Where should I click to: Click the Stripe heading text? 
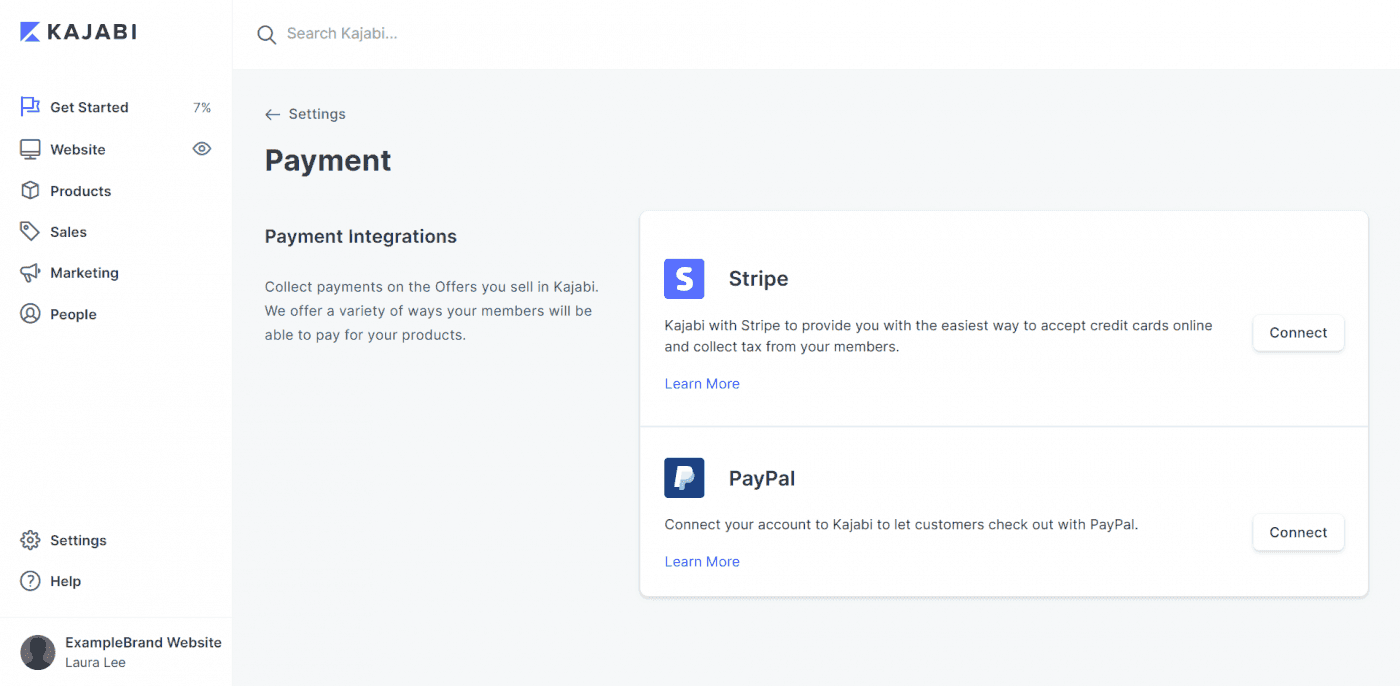(758, 279)
